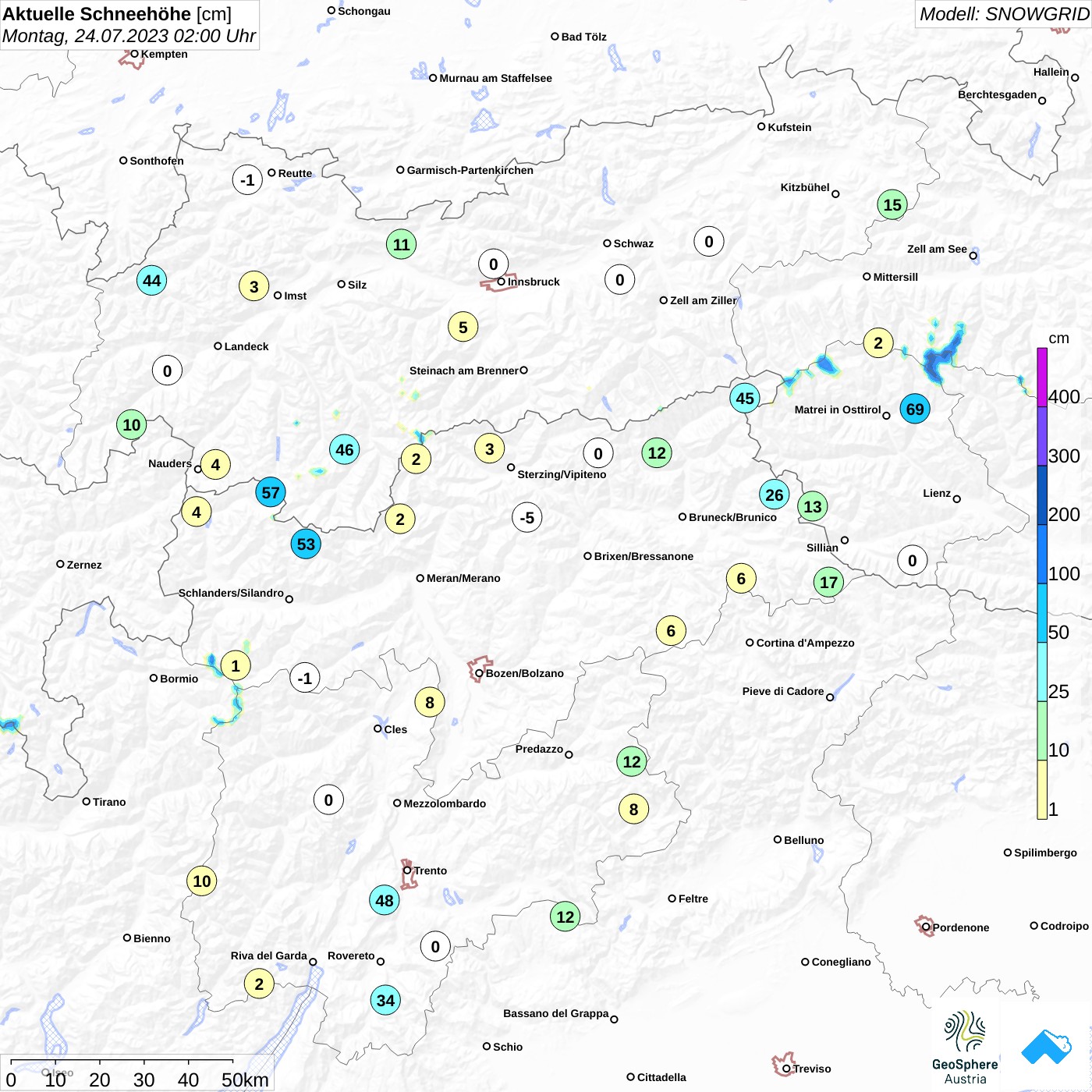Click the Innsbruck city label
Image resolution: width=1092 pixels, height=1092 pixels.
(534, 282)
